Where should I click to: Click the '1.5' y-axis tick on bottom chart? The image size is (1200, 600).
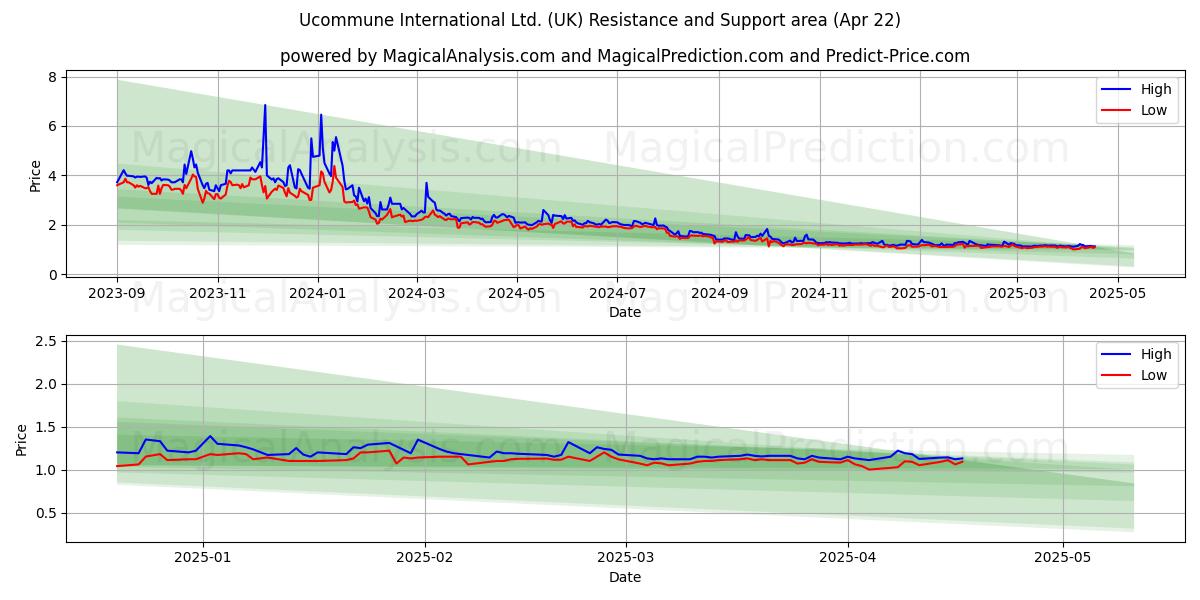tap(48, 428)
